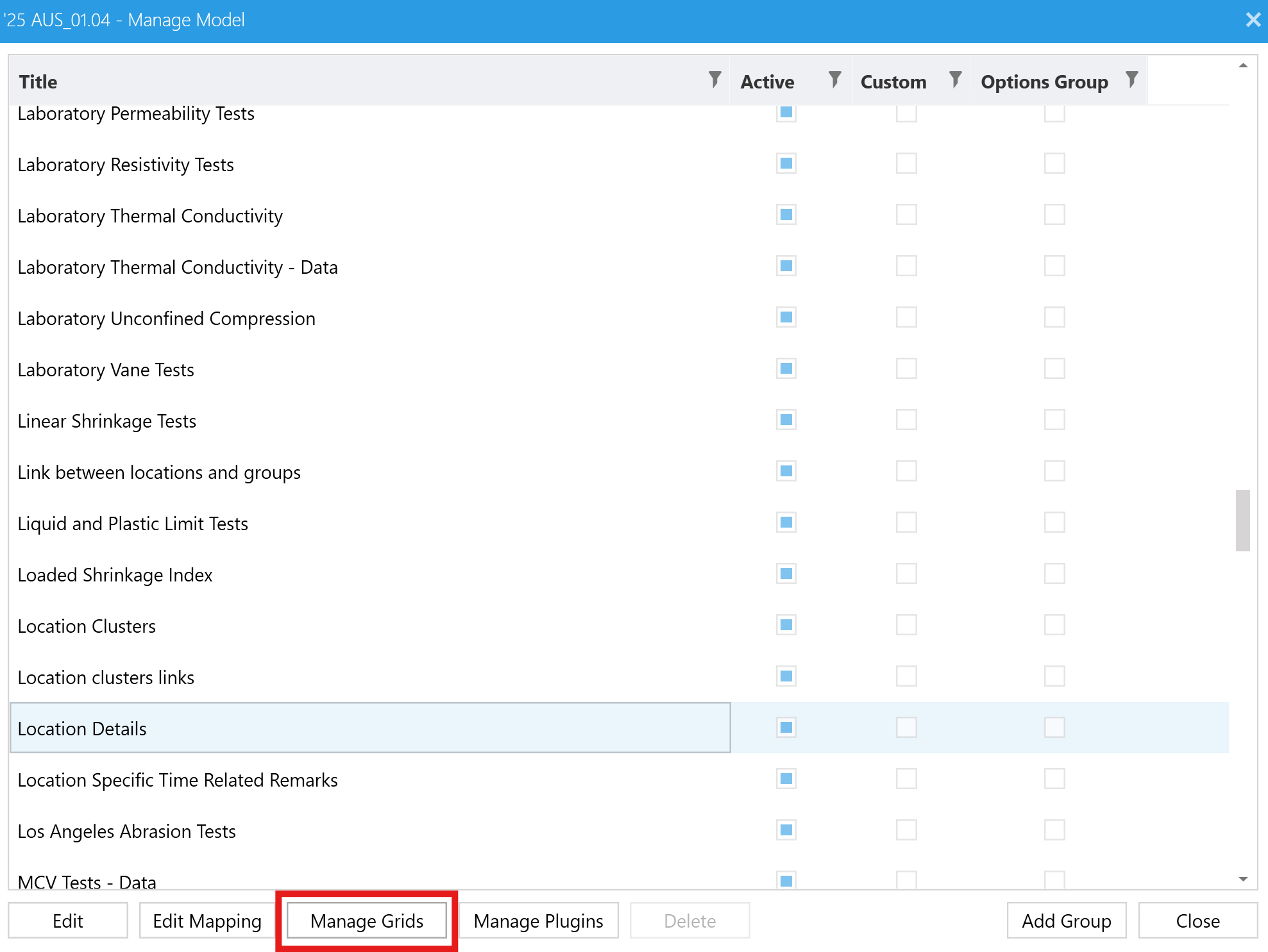Uncheck Active for Linear Shrinkage Tests
Viewport: 1268px width, 952px height.
[x=786, y=420]
